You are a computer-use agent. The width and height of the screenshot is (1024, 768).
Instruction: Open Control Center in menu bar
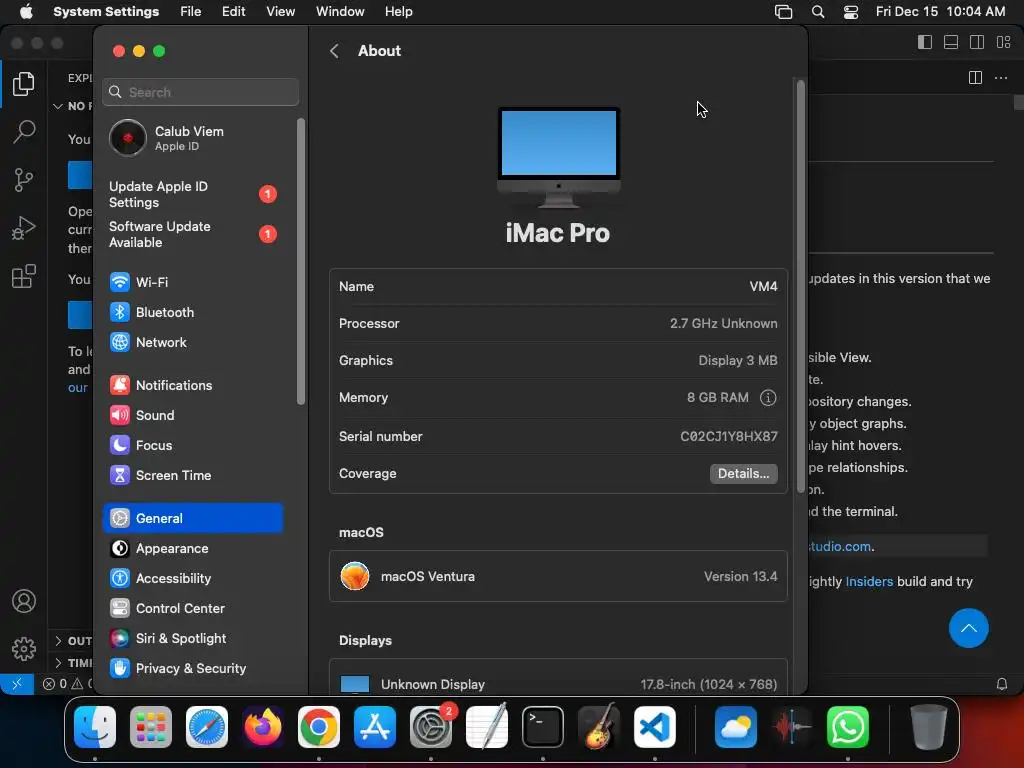[x=850, y=12]
